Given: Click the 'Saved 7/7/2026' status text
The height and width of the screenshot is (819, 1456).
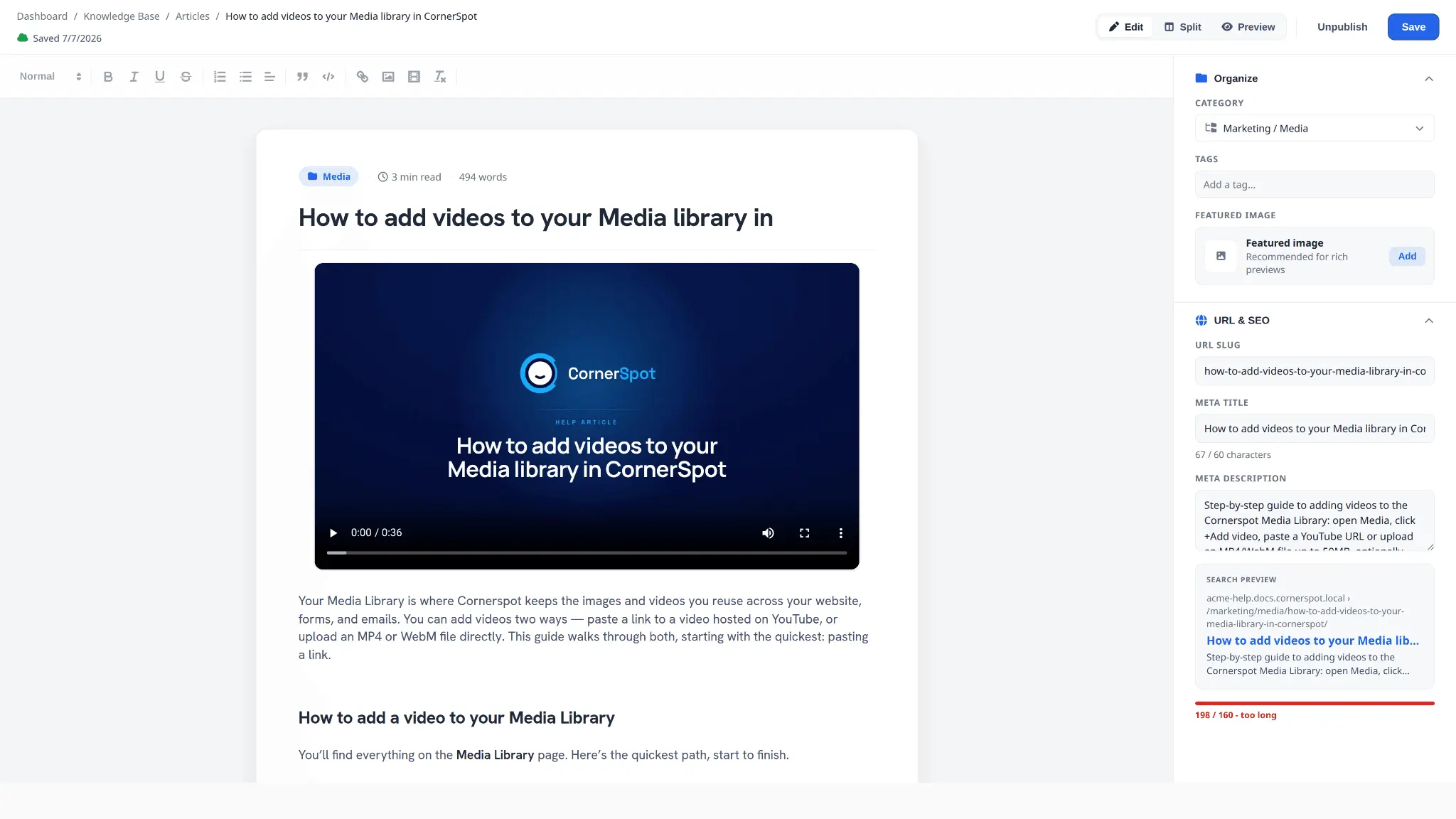Looking at the screenshot, I should click(67, 38).
